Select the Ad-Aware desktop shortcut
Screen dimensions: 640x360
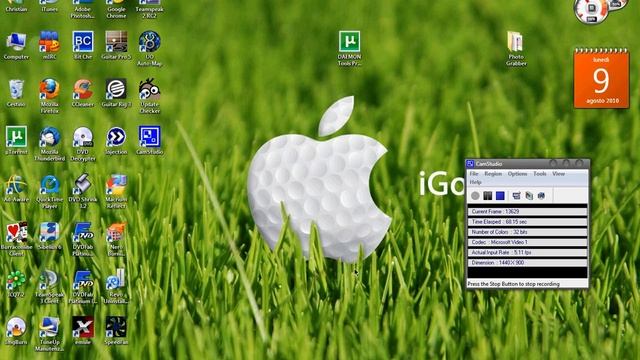click(16, 189)
